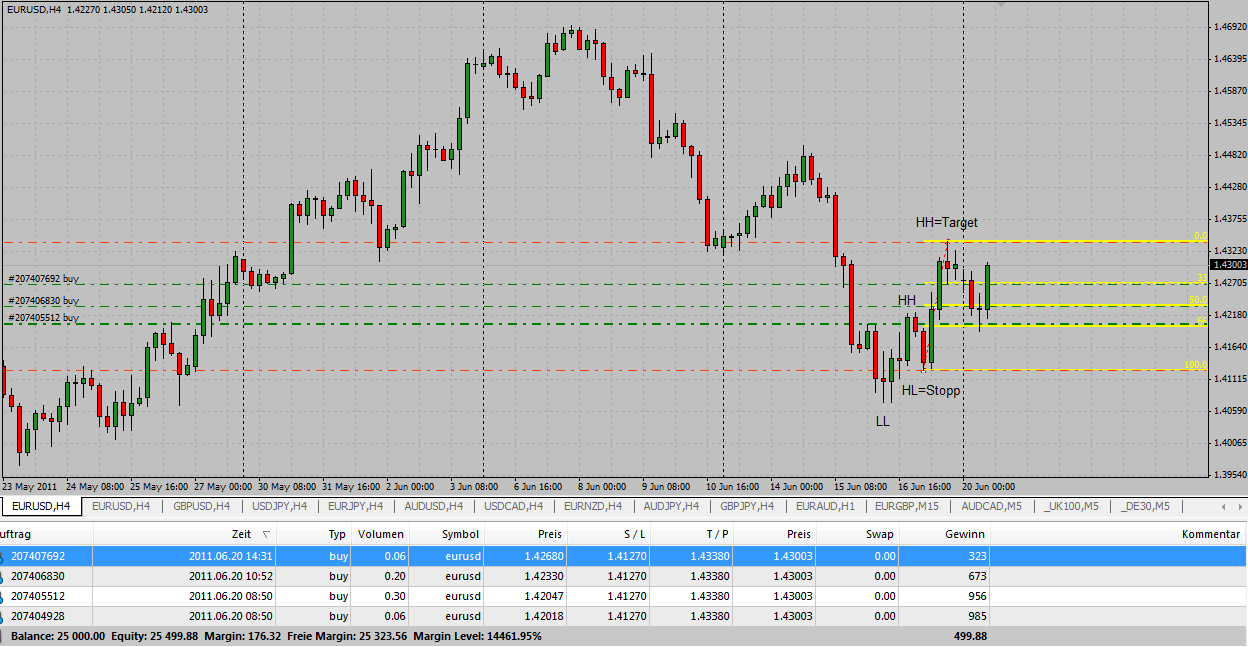Select the HL=Stopp text label on chart
The image size is (1248, 647).
point(930,391)
